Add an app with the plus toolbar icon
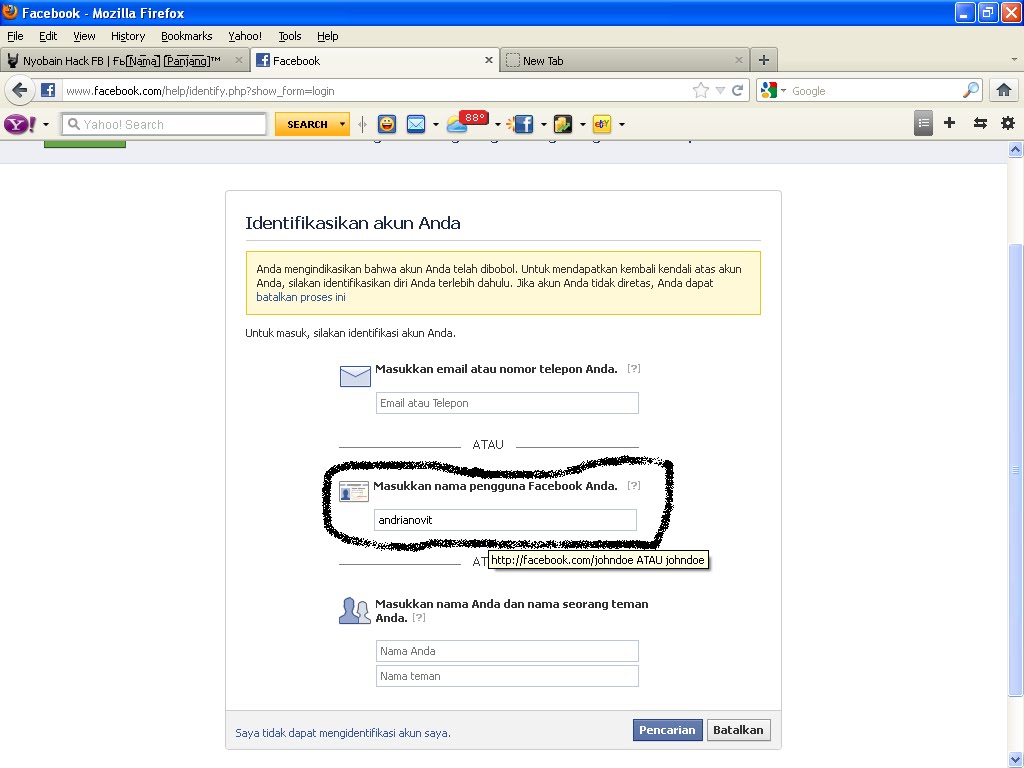 (x=950, y=123)
